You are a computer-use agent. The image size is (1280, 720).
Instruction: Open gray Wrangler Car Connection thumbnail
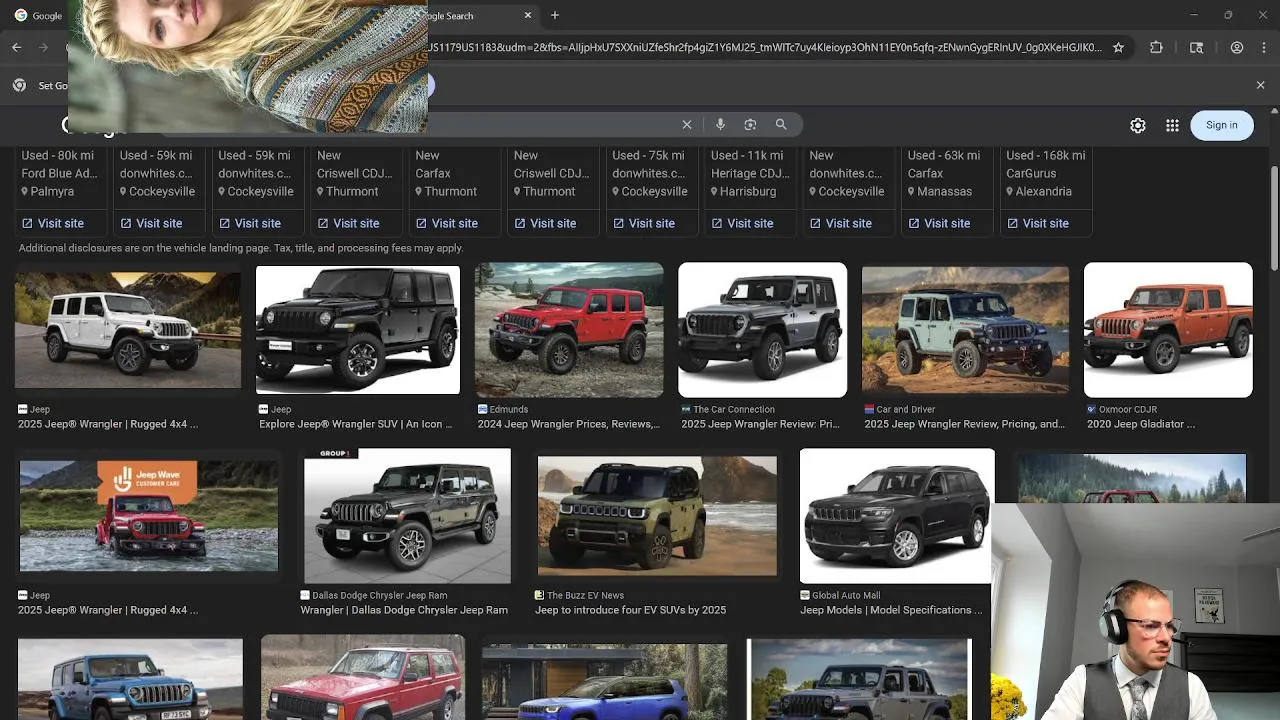coord(762,330)
